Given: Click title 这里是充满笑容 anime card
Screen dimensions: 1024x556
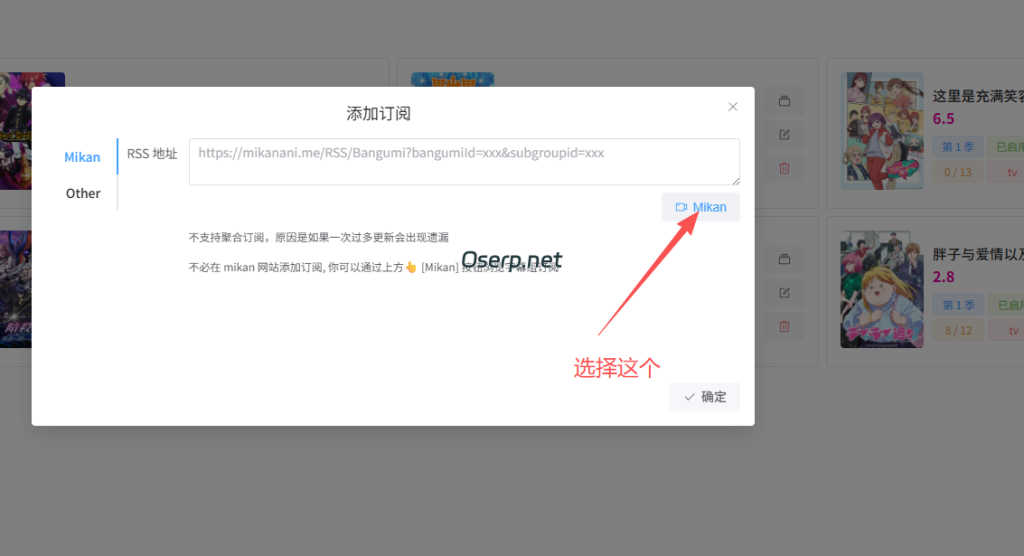Looking at the screenshot, I should tap(978, 96).
